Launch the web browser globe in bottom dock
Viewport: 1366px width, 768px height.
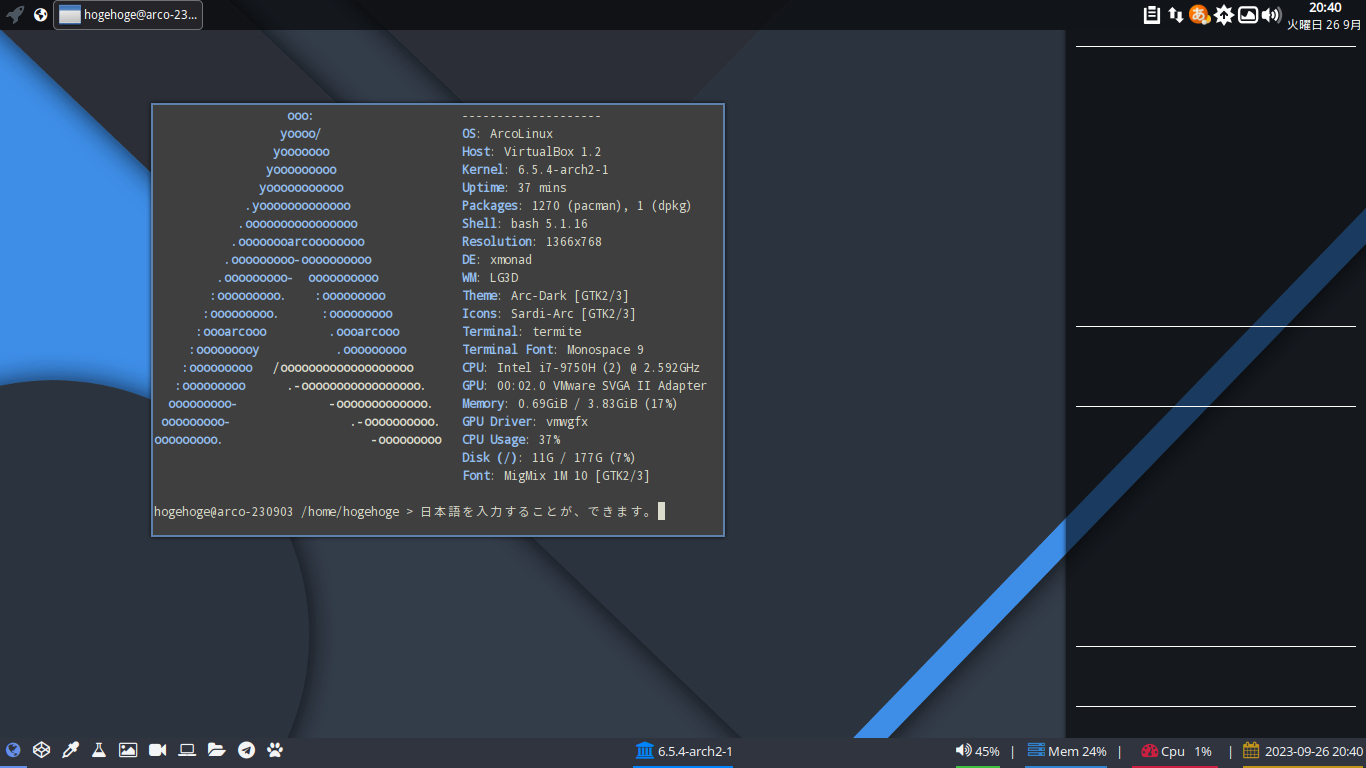(x=13, y=750)
